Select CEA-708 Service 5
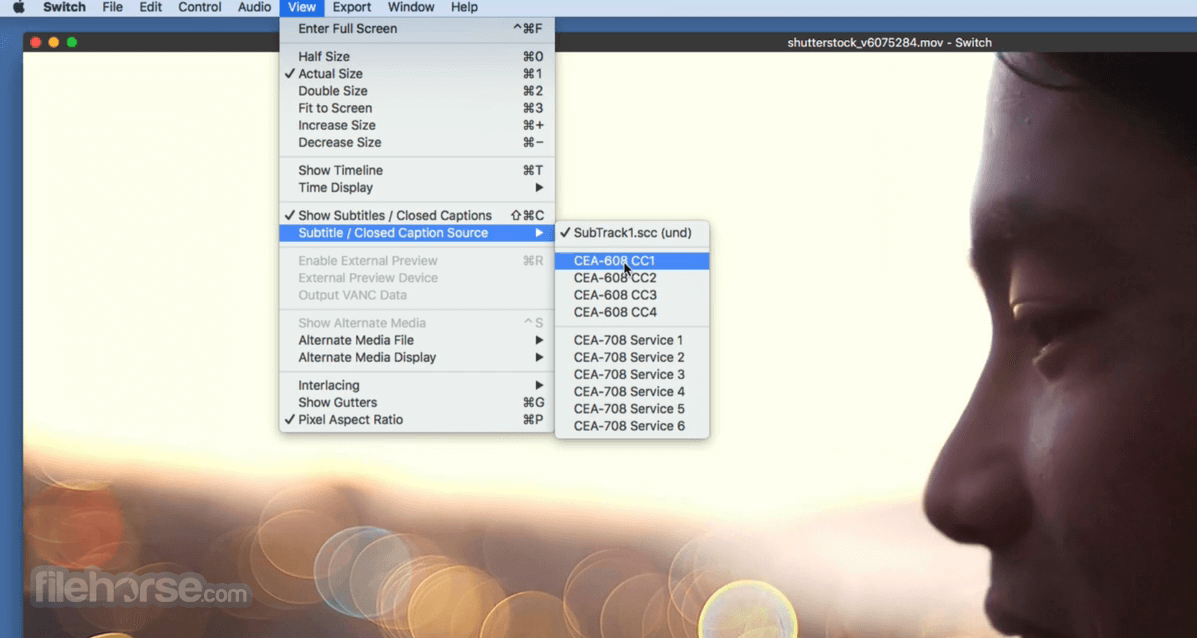This screenshot has width=1197, height=638. tap(632, 409)
